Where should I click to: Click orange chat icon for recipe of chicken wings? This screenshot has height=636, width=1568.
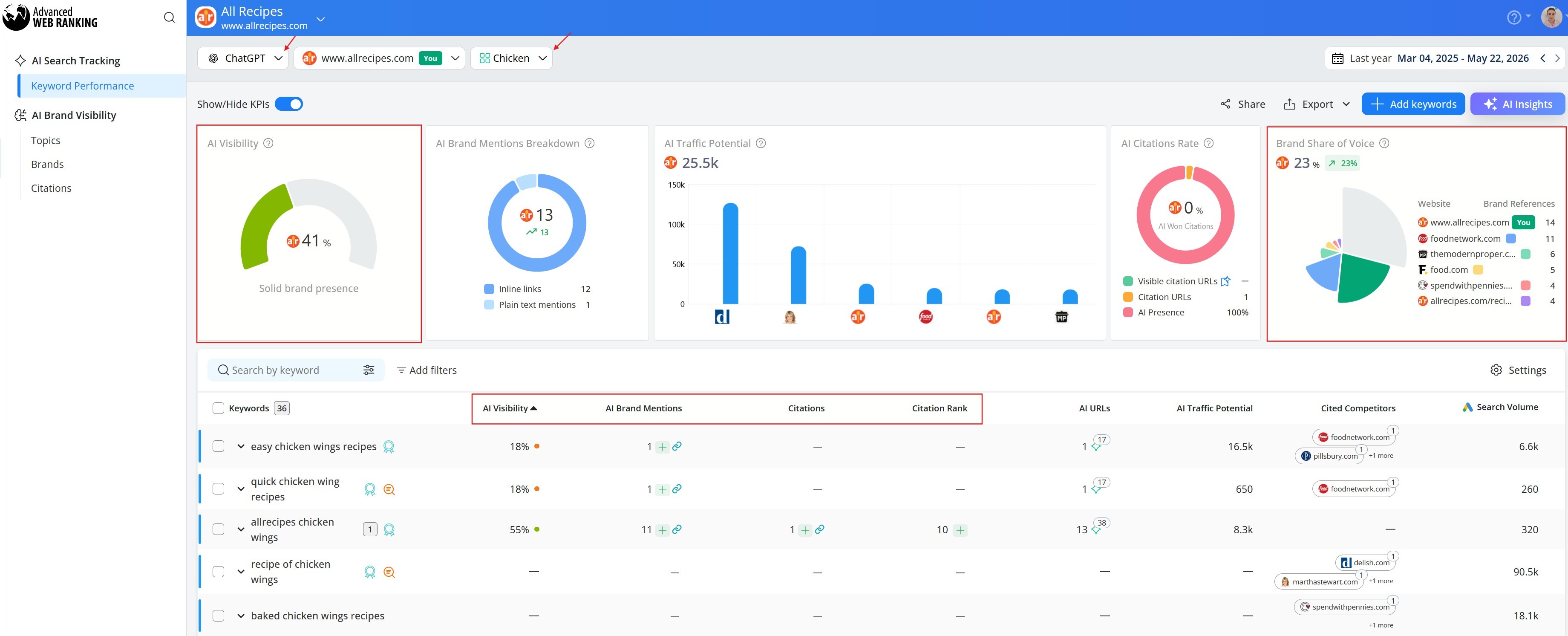tap(389, 572)
